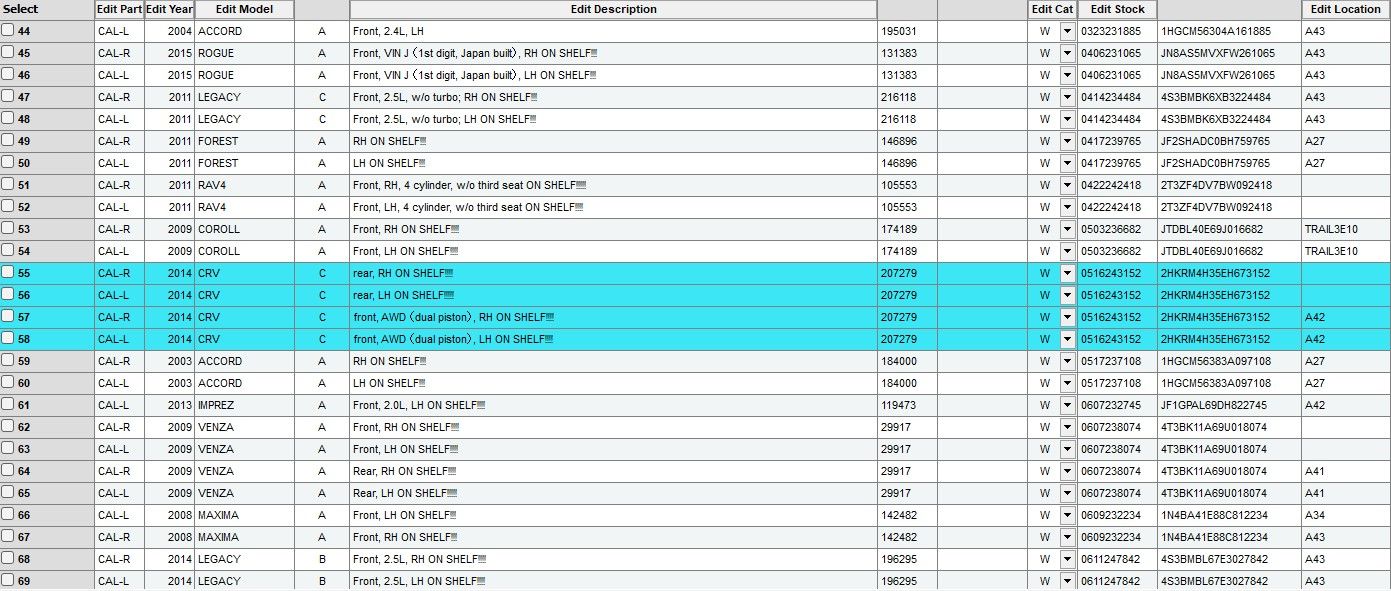Expand the category dropdown for row 59
Screen dimensions: 1391x591
pos(1067,361)
